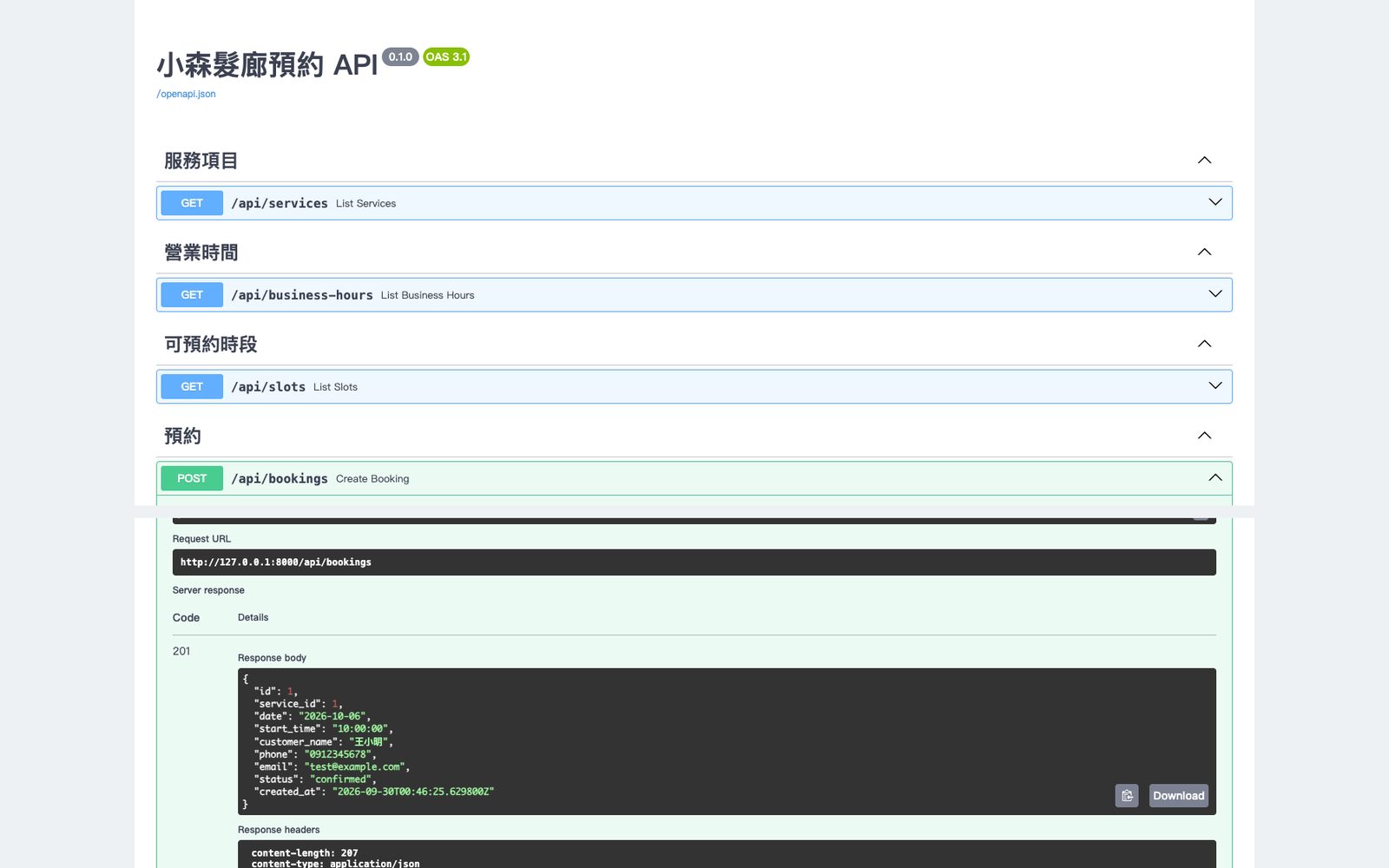Click the /api/bookings path text
This screenshot has height=868, width=1389.
point(280,479)
